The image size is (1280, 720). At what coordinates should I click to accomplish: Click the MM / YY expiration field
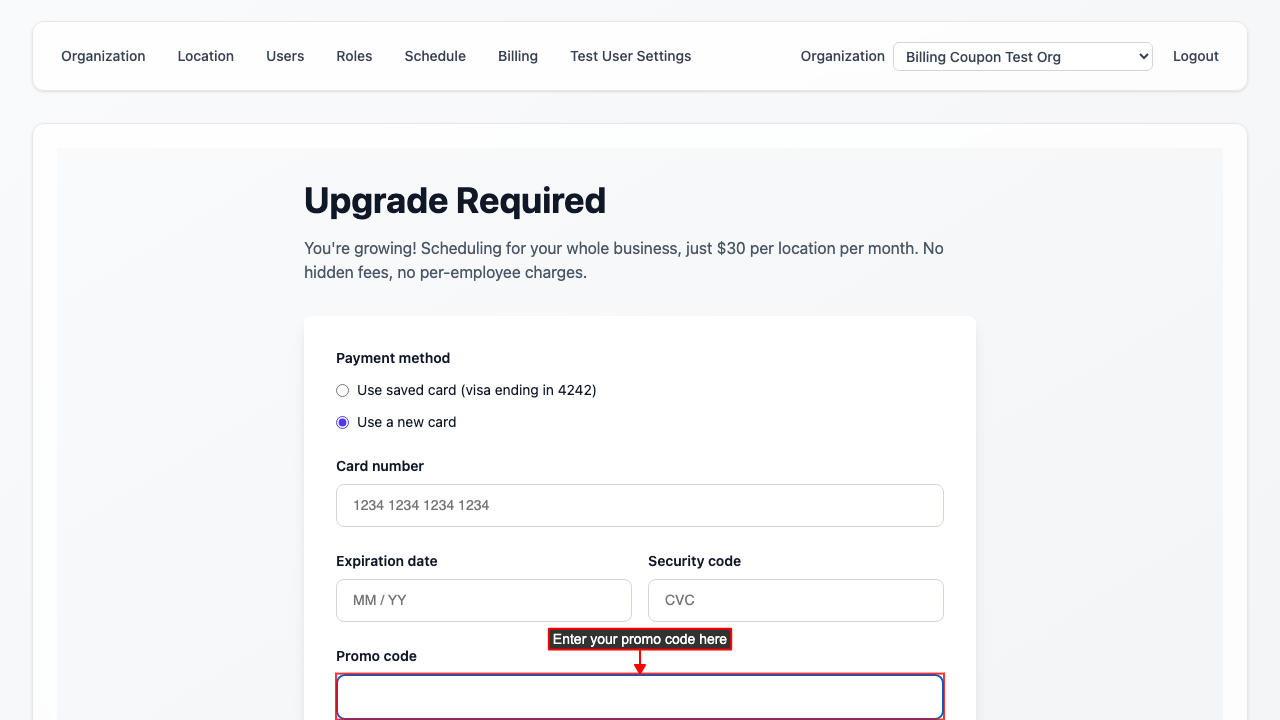484,600
